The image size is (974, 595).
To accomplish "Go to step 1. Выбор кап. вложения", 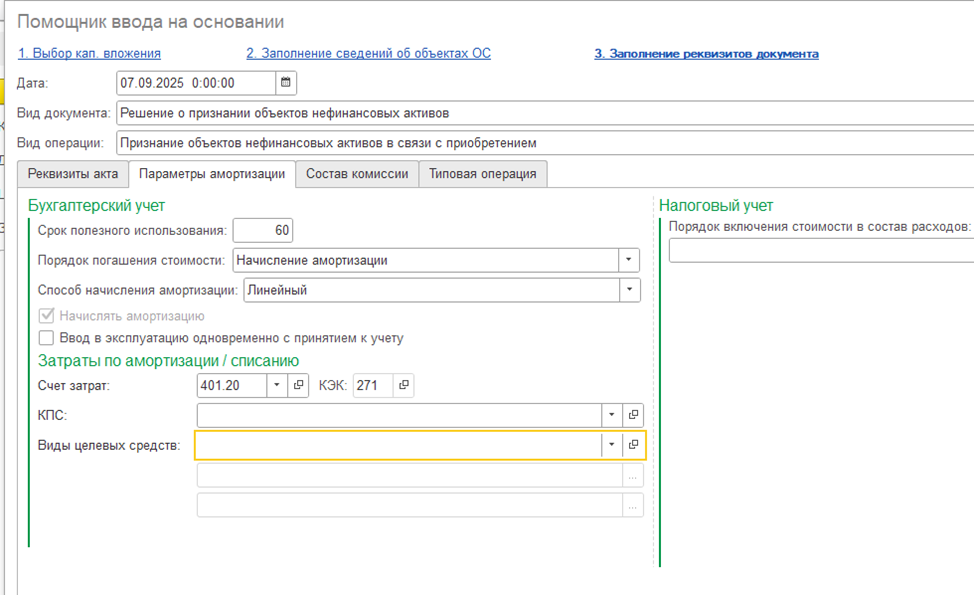I will pyautogui.click(x=89, y=53).
